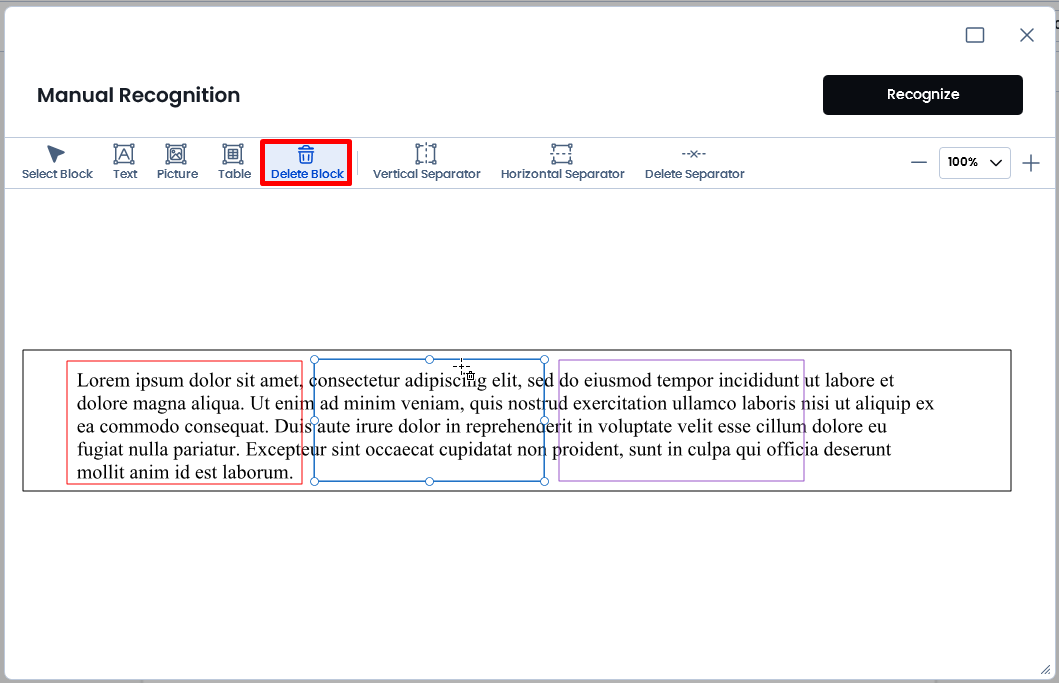Choose the Select Block tool
This screenshot has height=683, width=1059.
(x=57, y=163)
